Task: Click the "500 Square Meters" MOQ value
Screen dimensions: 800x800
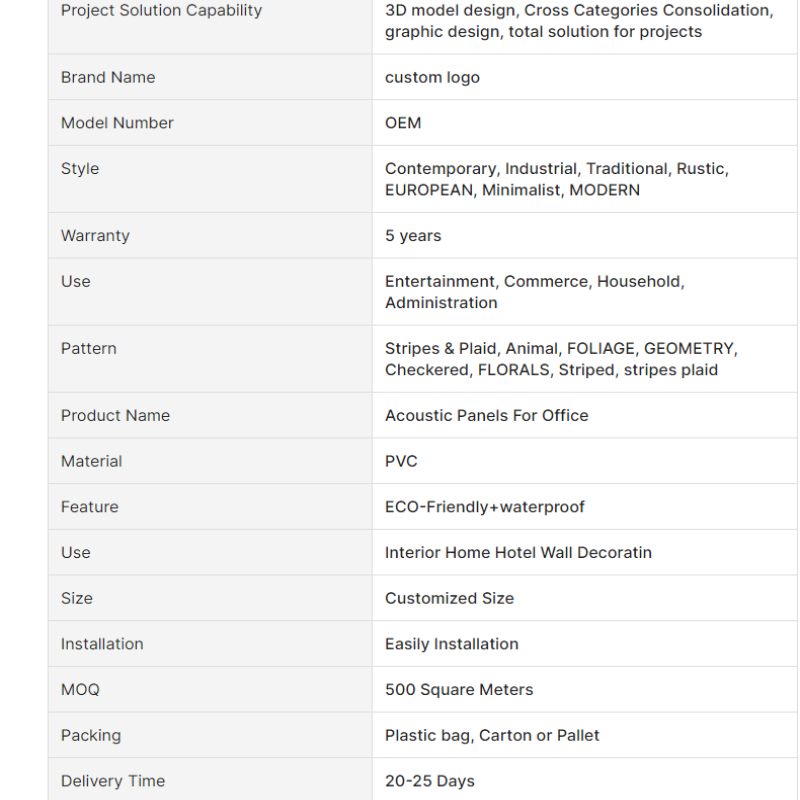Action: click(459, 690)
